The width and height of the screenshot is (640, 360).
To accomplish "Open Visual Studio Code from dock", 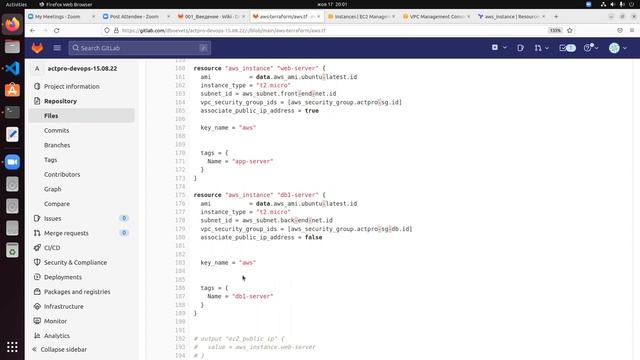I will (12, 68).
